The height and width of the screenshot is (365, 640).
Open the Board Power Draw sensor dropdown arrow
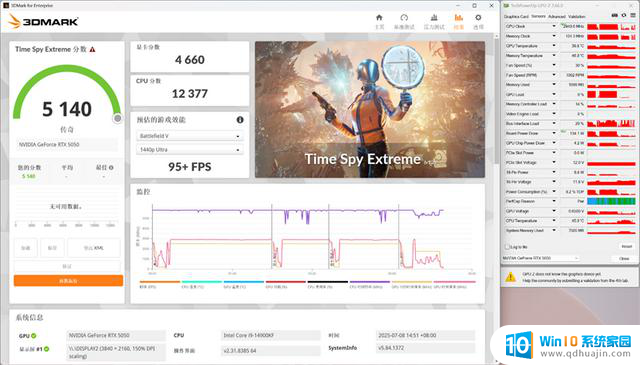554,133
